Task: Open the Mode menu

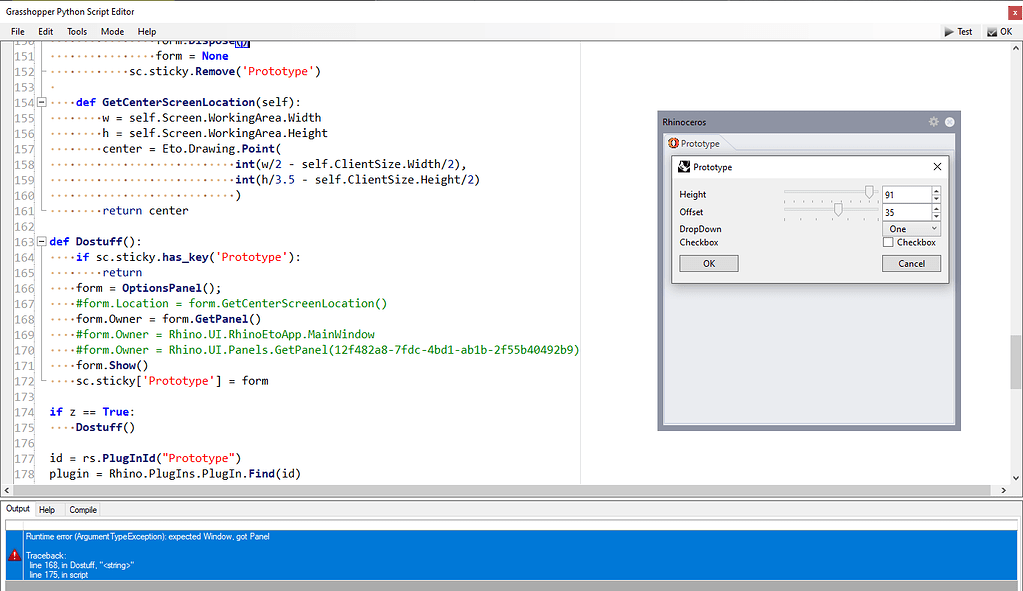Action: (111, 31)
